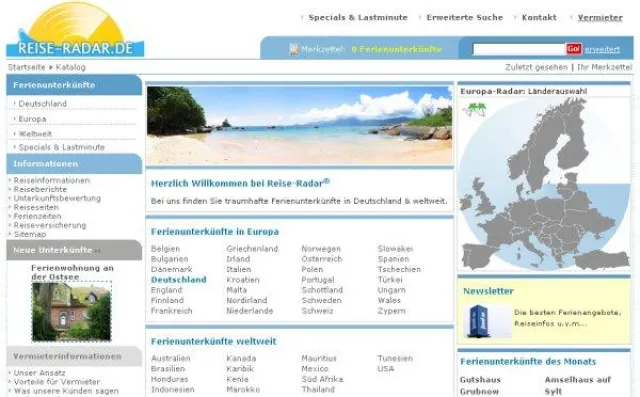Select Bulgarien in Europa list
Viewport: 640px width, 397px height.
click(169, 259)
